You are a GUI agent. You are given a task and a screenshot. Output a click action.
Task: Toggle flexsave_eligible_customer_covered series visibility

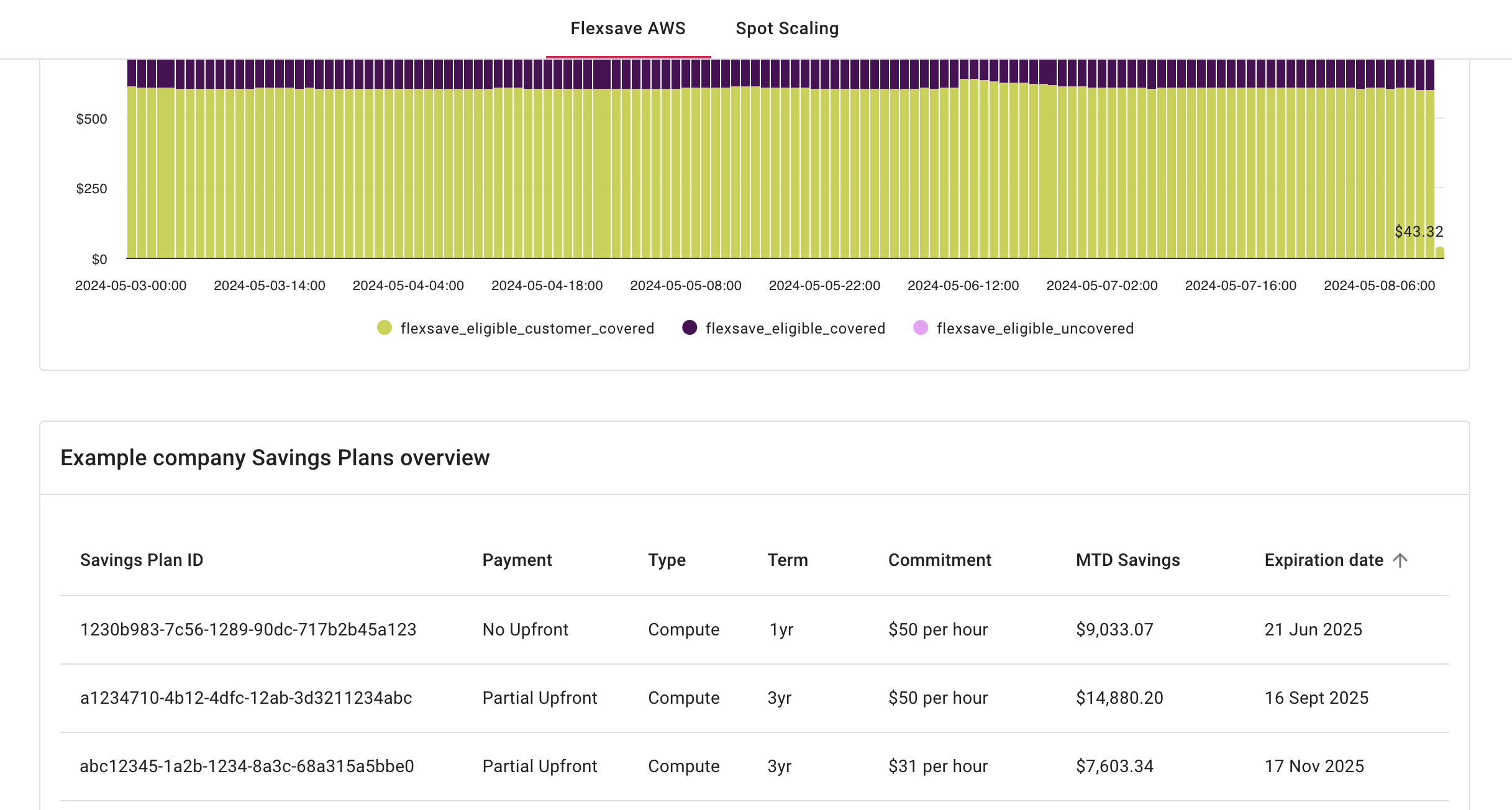[x=527, y=328]
